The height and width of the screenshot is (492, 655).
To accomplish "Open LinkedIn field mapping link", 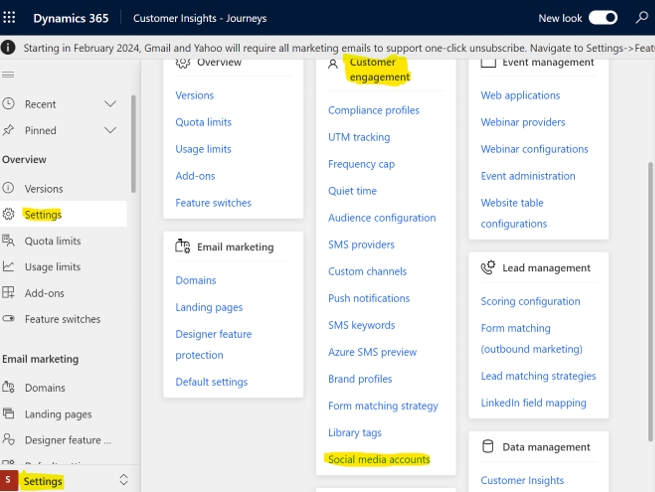I will coord(533,403).
